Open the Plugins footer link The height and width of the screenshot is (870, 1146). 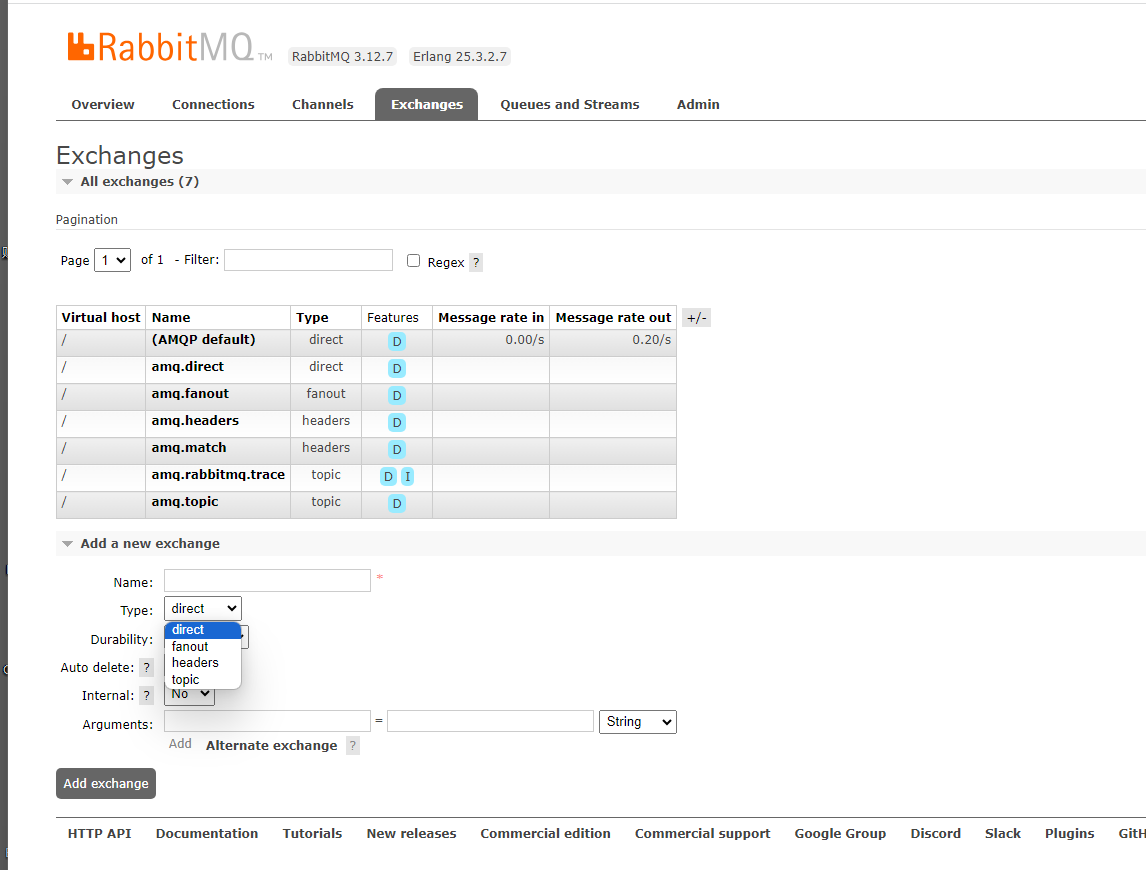pos(1069,833)
